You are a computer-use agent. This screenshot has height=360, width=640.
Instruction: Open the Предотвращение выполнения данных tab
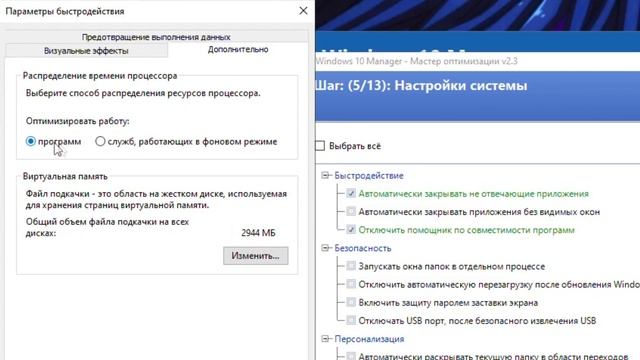(156, 37)
